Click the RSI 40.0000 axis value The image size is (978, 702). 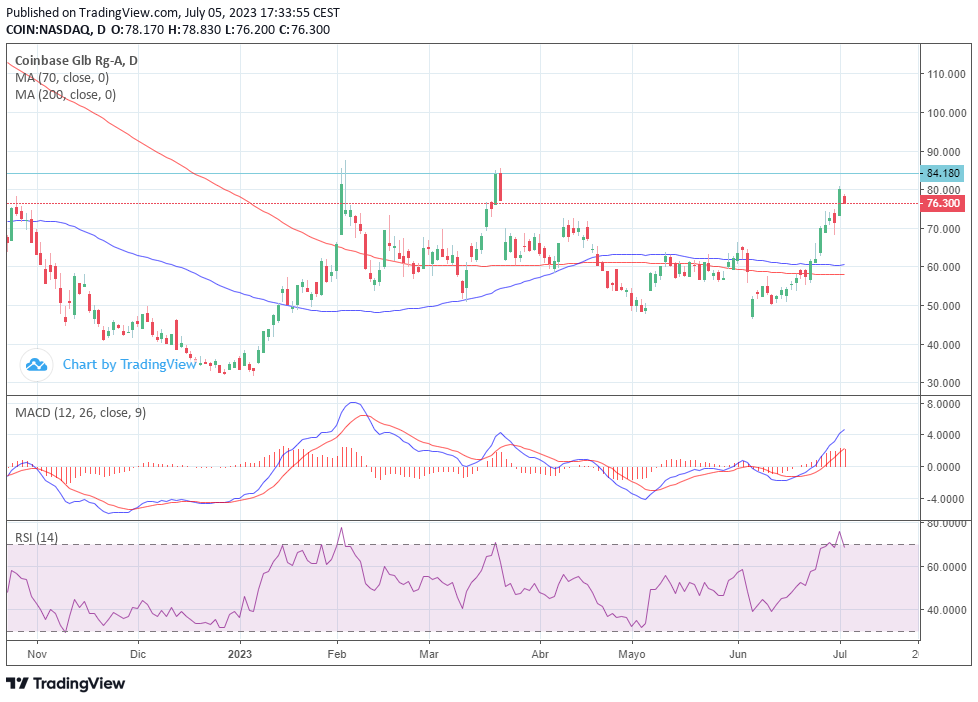coord(945,610)
